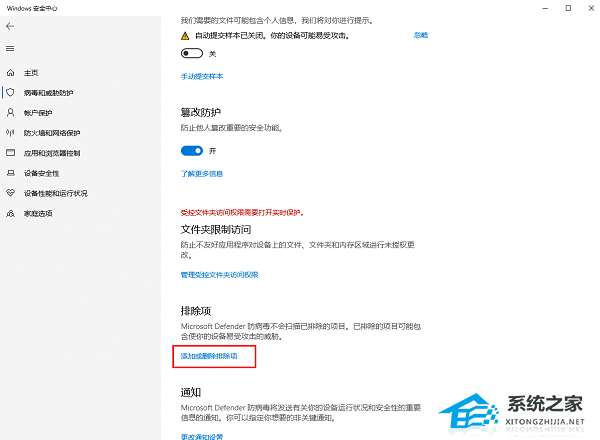Open the hamburger navigation menu
The height and width of the screenshot is (440, 600).
click(10, 49)
